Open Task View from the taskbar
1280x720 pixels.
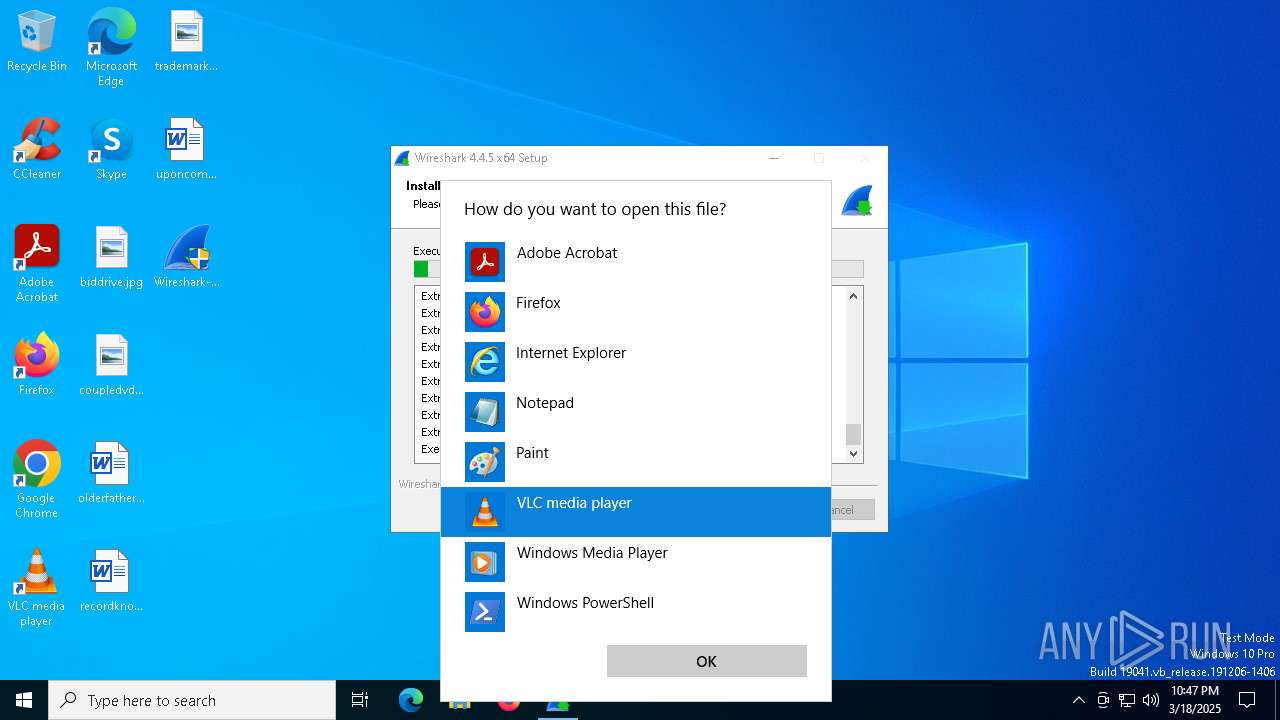[x=360, y=700]
